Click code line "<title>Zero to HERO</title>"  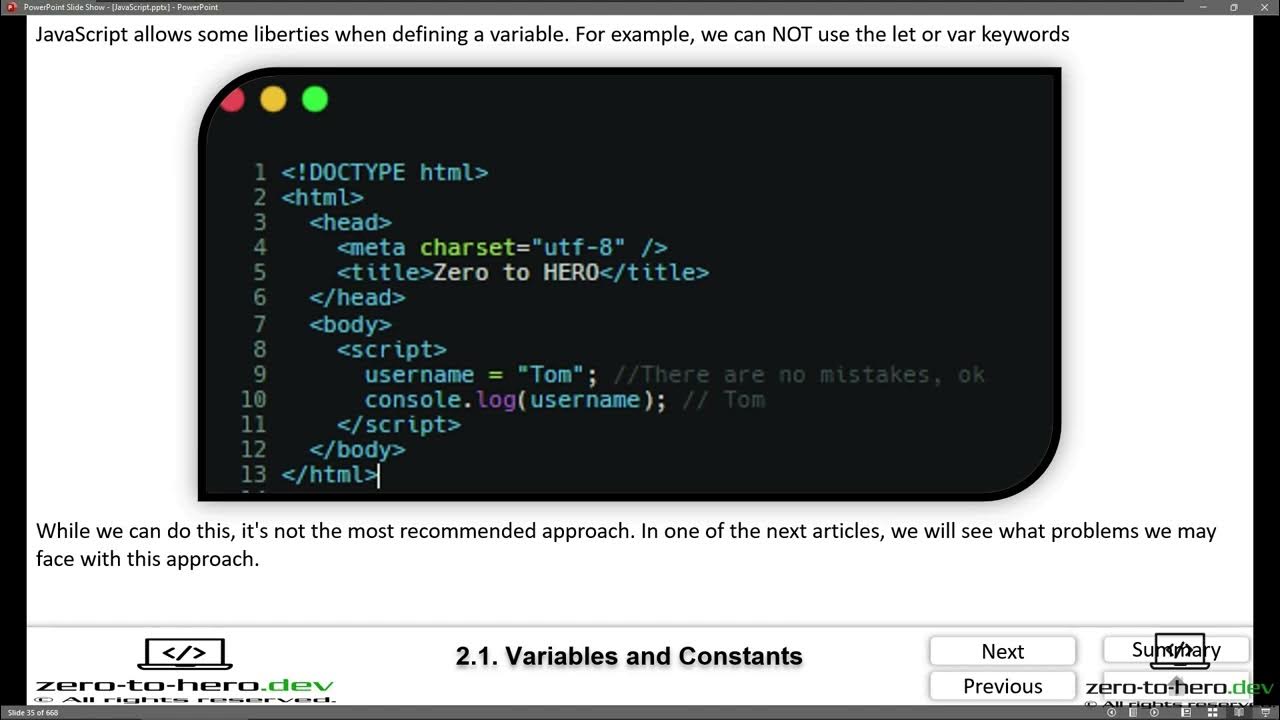pos(523,272)
